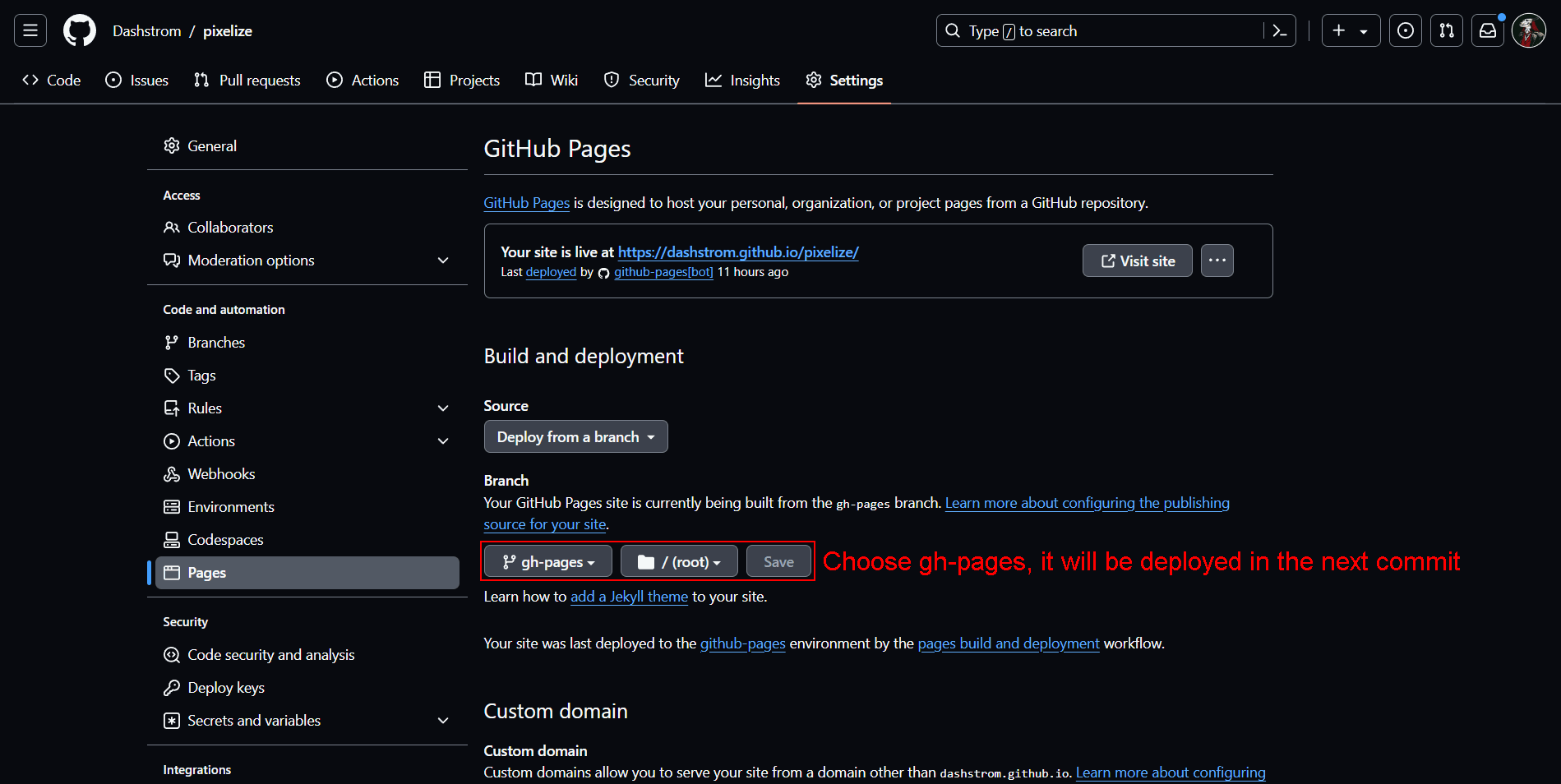Click the pixelize repository name
This screenshot has width=1561, height=784.
[x=228, y=30]
